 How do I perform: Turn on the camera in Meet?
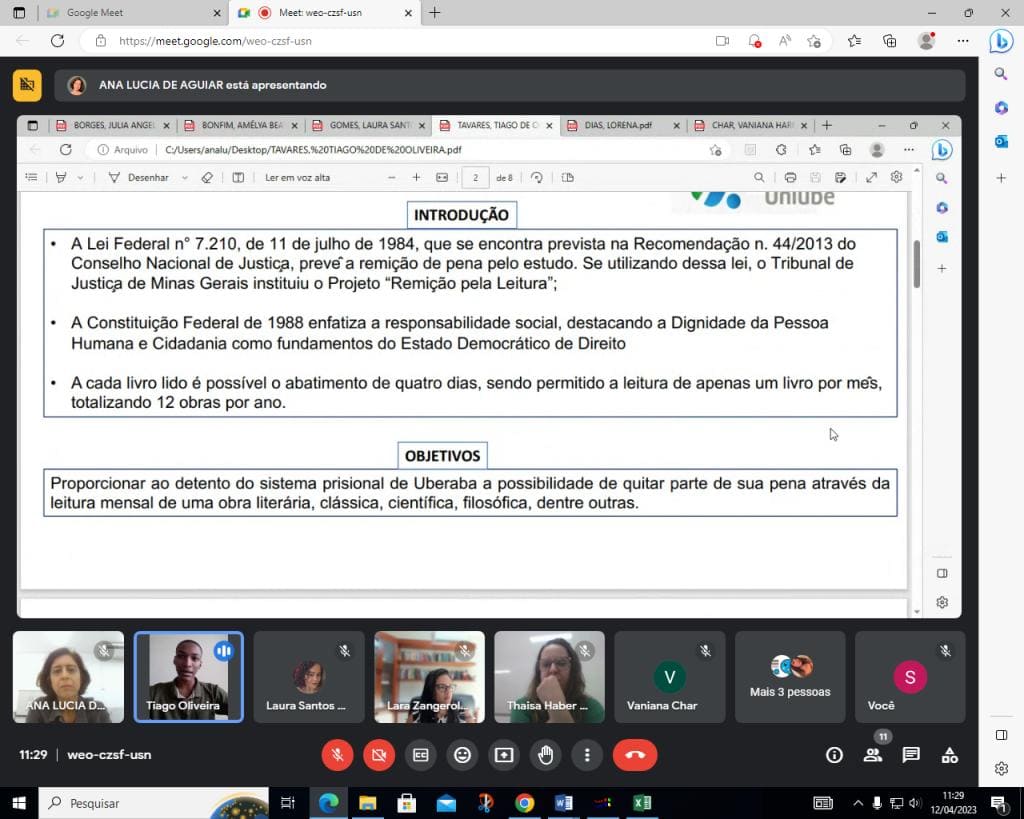379,755
